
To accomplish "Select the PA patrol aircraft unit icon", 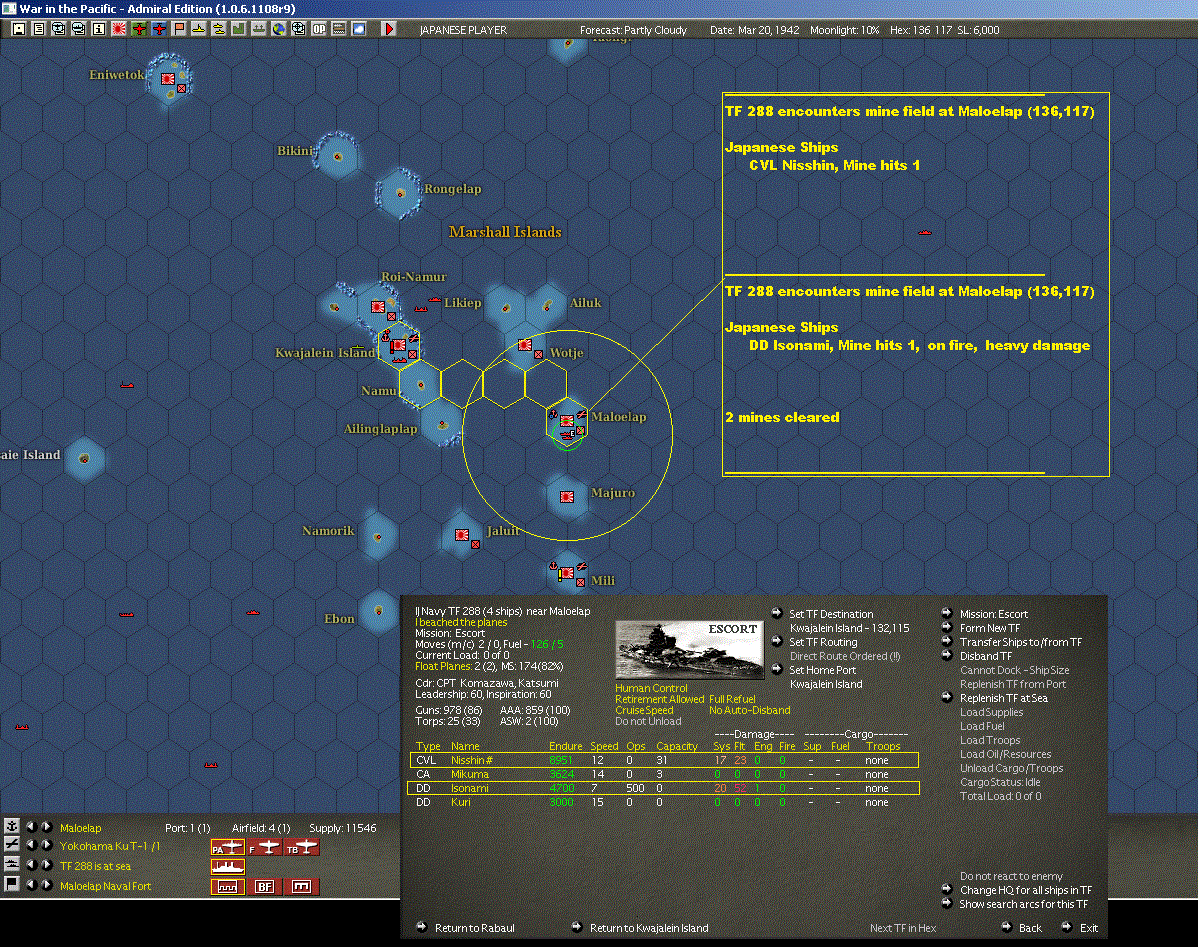I will 228,848.
